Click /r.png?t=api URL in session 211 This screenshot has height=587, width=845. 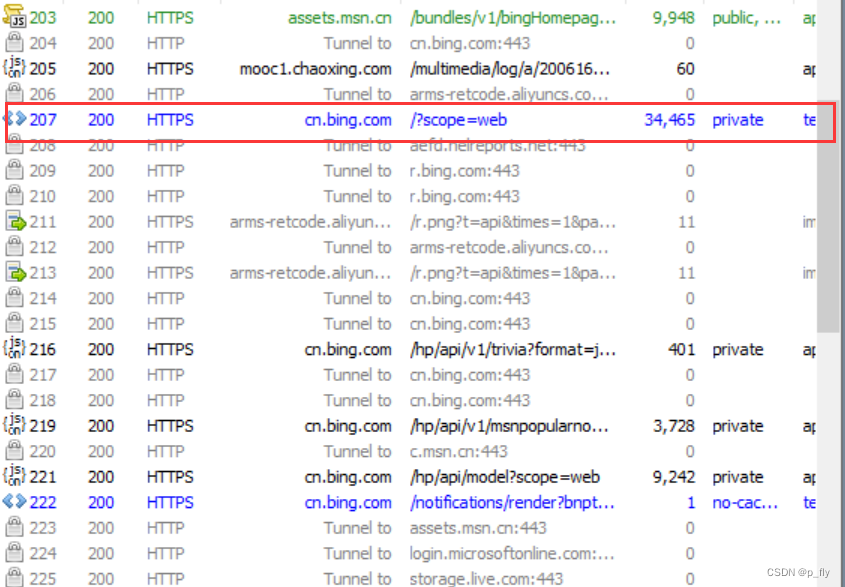click(512, 222)
